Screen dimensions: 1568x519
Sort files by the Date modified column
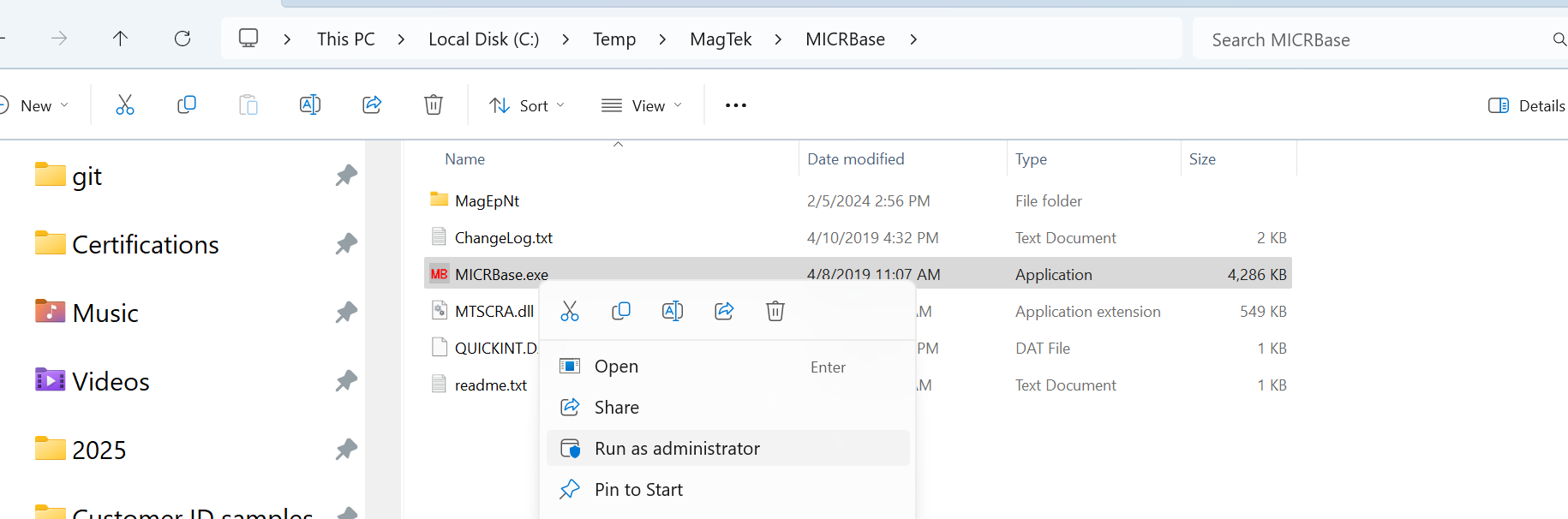(x=855, y=159)
